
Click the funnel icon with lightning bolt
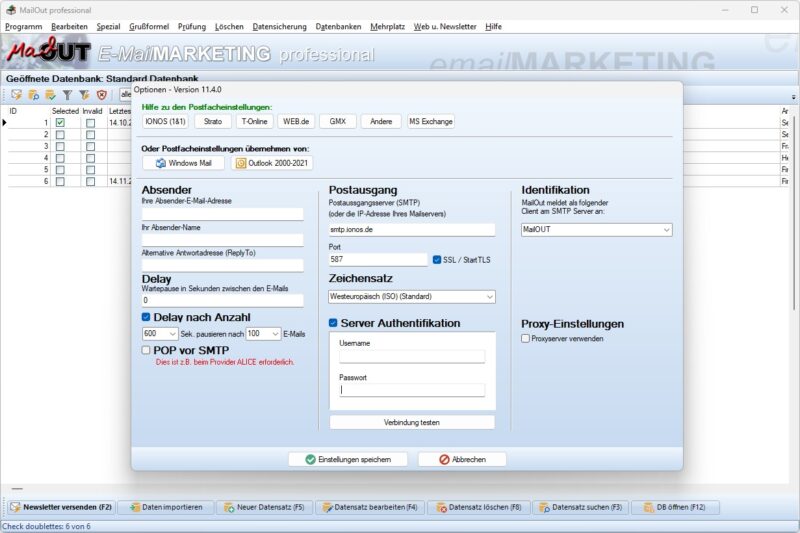[84, 95]
